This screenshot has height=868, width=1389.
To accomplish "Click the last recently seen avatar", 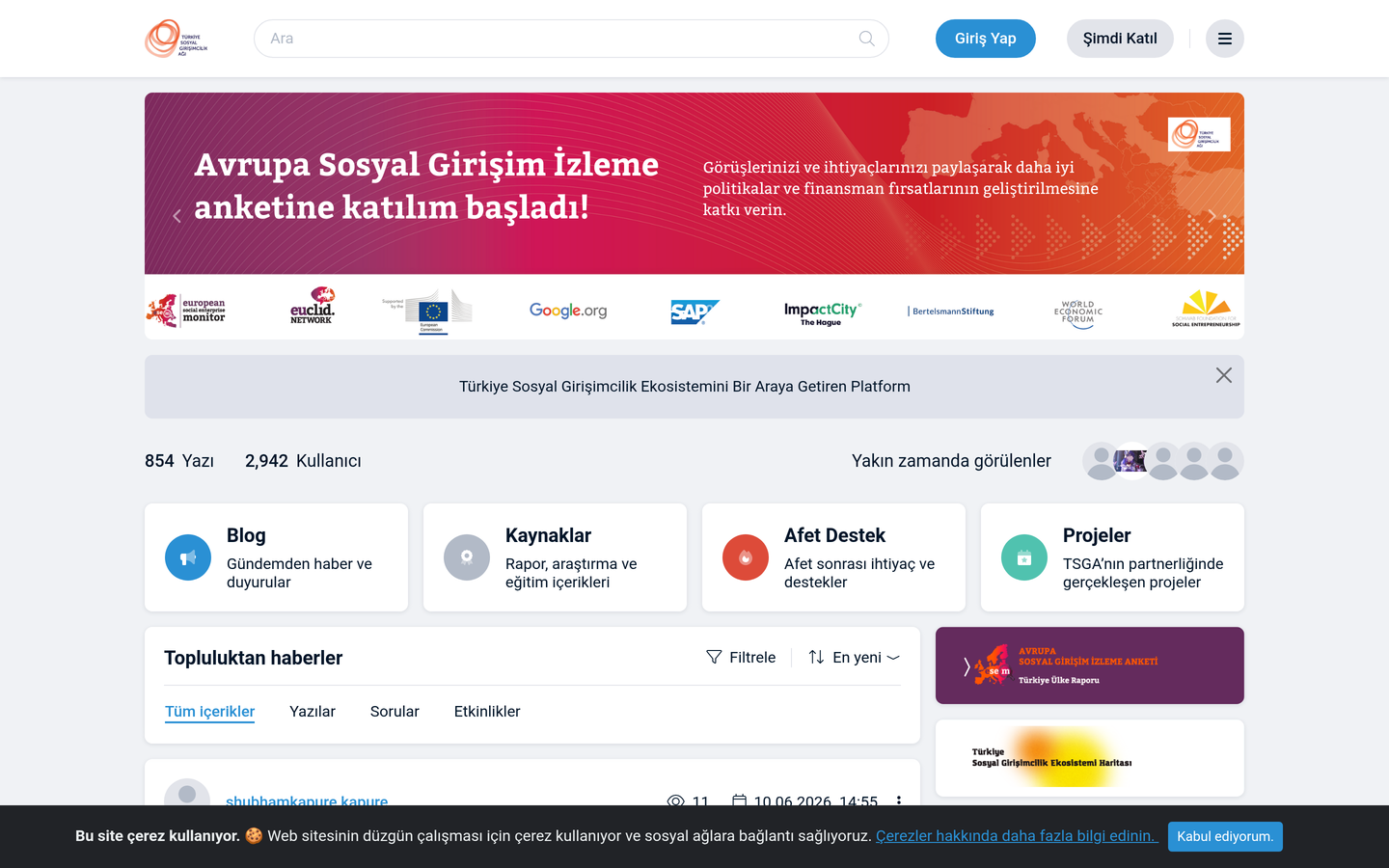I will 1225,461.
